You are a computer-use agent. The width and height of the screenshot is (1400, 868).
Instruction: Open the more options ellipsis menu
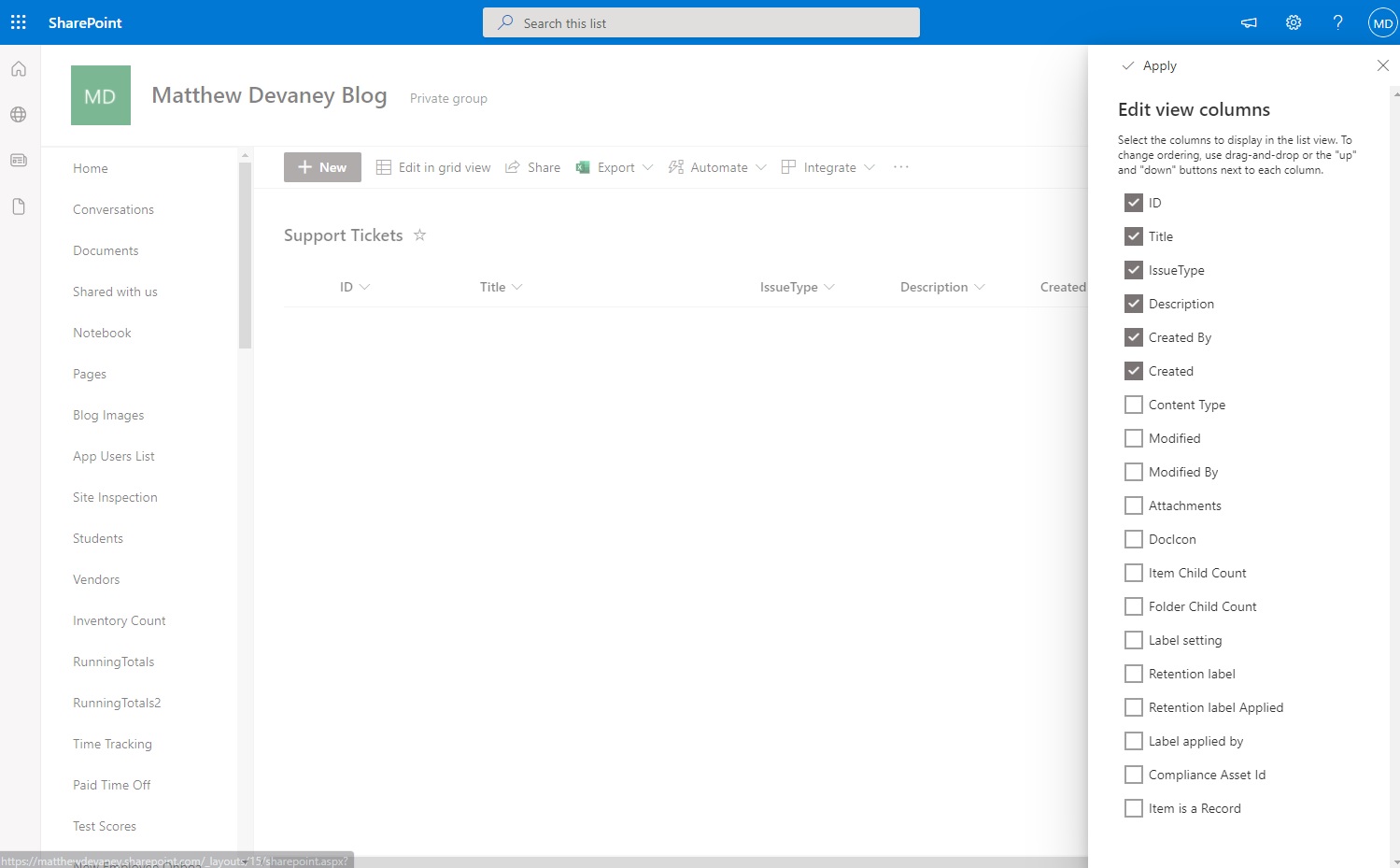[899, 166]
